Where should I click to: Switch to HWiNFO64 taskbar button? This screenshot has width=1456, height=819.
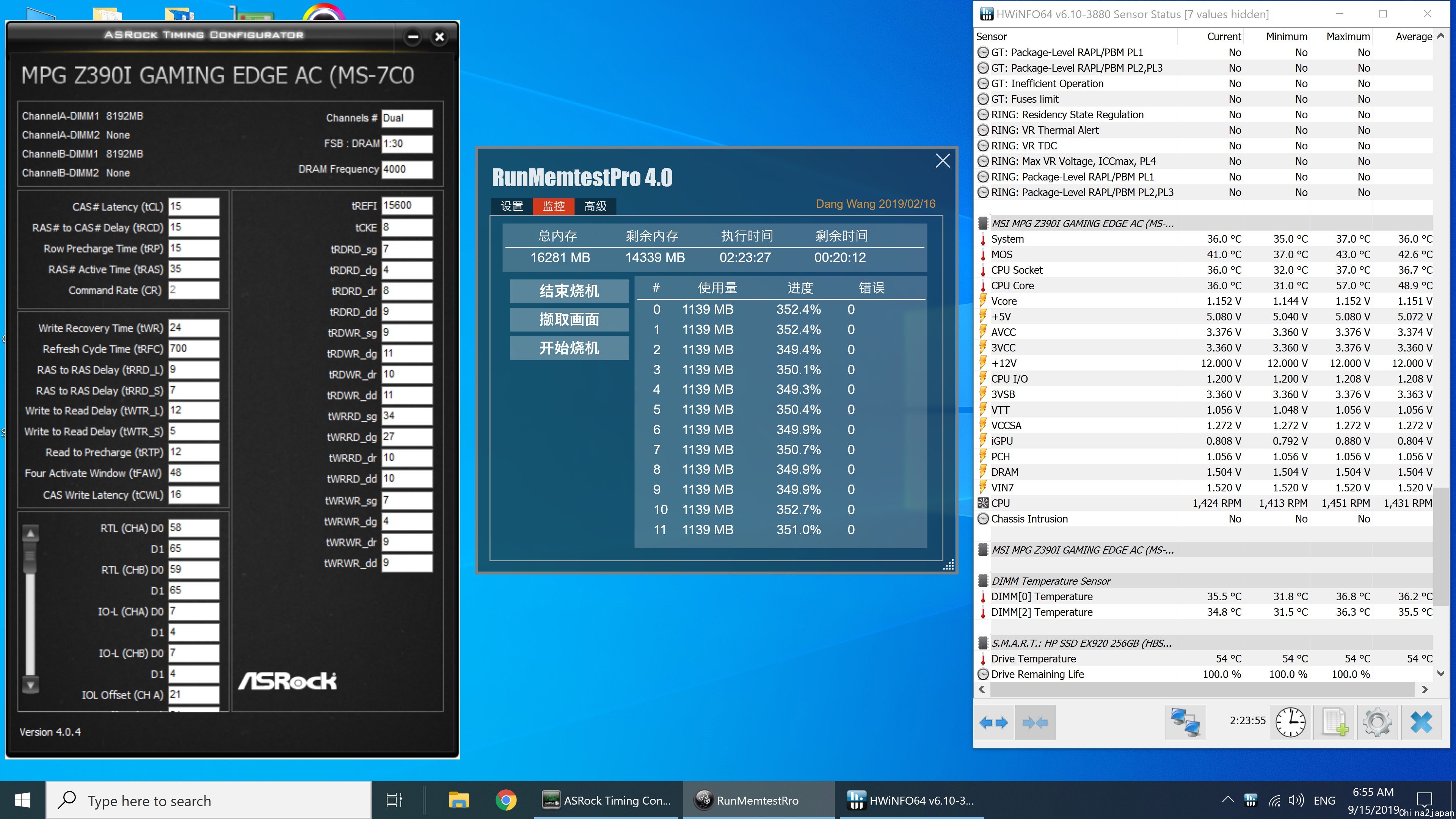(911, 800)
